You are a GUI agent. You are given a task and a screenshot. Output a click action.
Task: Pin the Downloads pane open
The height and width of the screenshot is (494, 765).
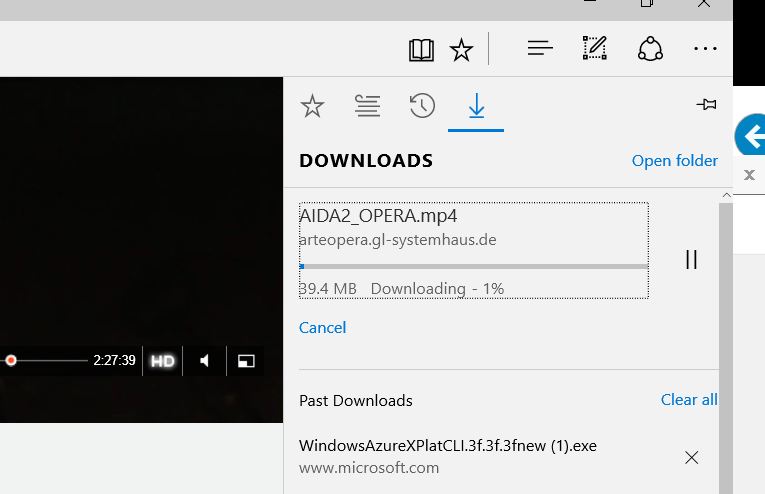tap(706, 105)
